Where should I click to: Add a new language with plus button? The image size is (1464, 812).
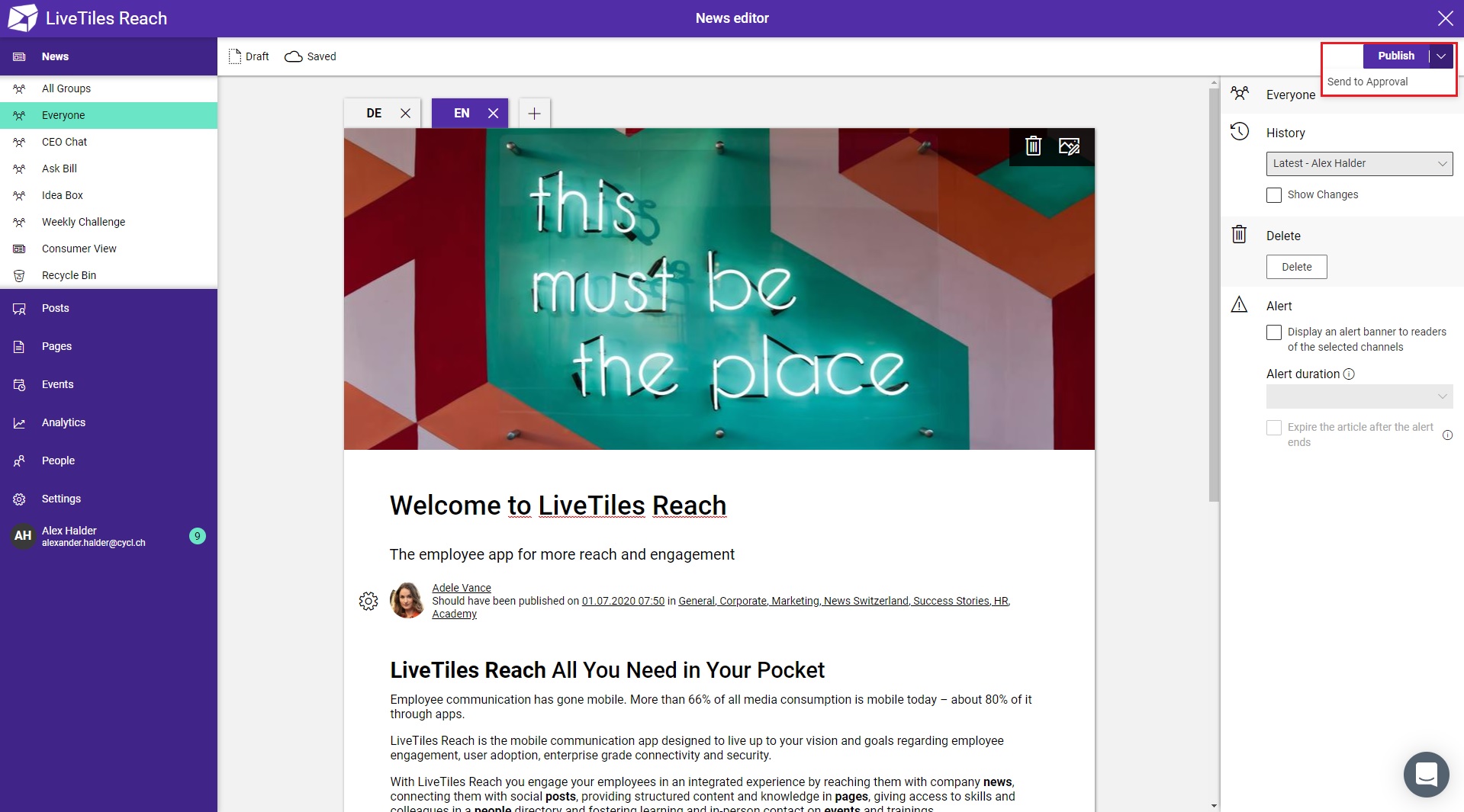coord(535,114)
